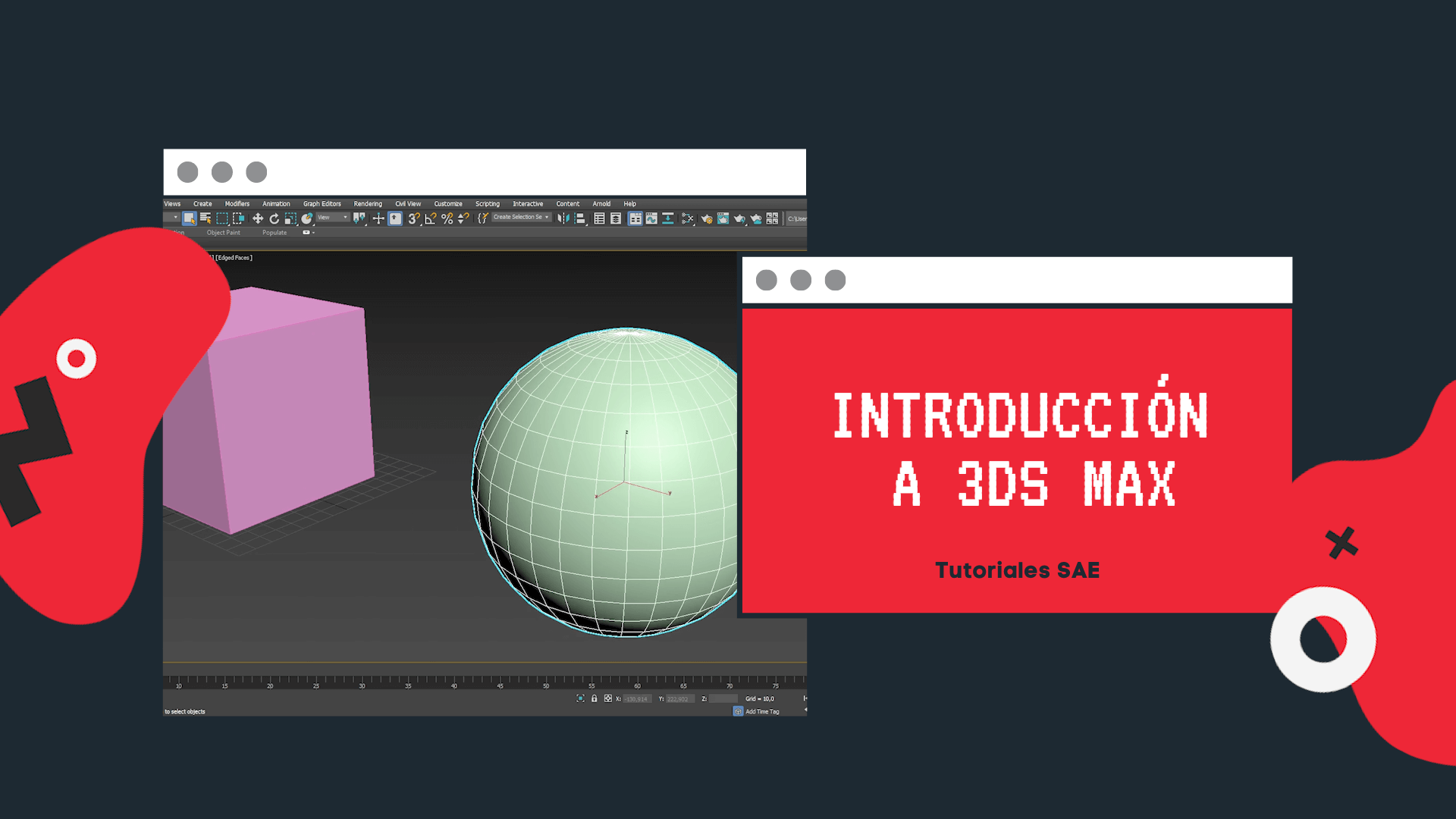Image resolution: width=1456 pixels, height=819 pixels.
Task: Open the Views menu
Action: pos(172,204)
